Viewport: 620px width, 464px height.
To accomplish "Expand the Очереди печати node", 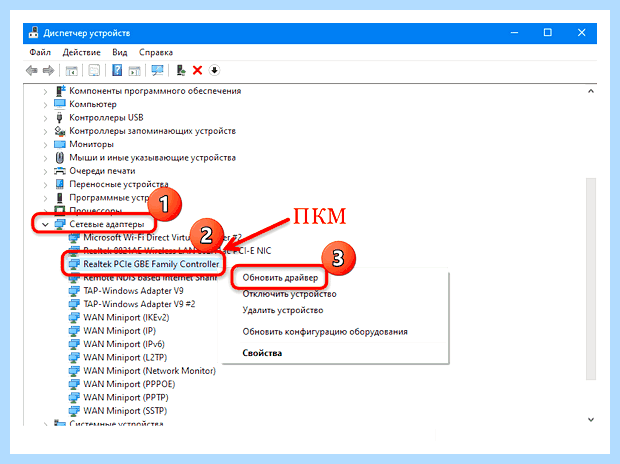I will tap(45, 171).
